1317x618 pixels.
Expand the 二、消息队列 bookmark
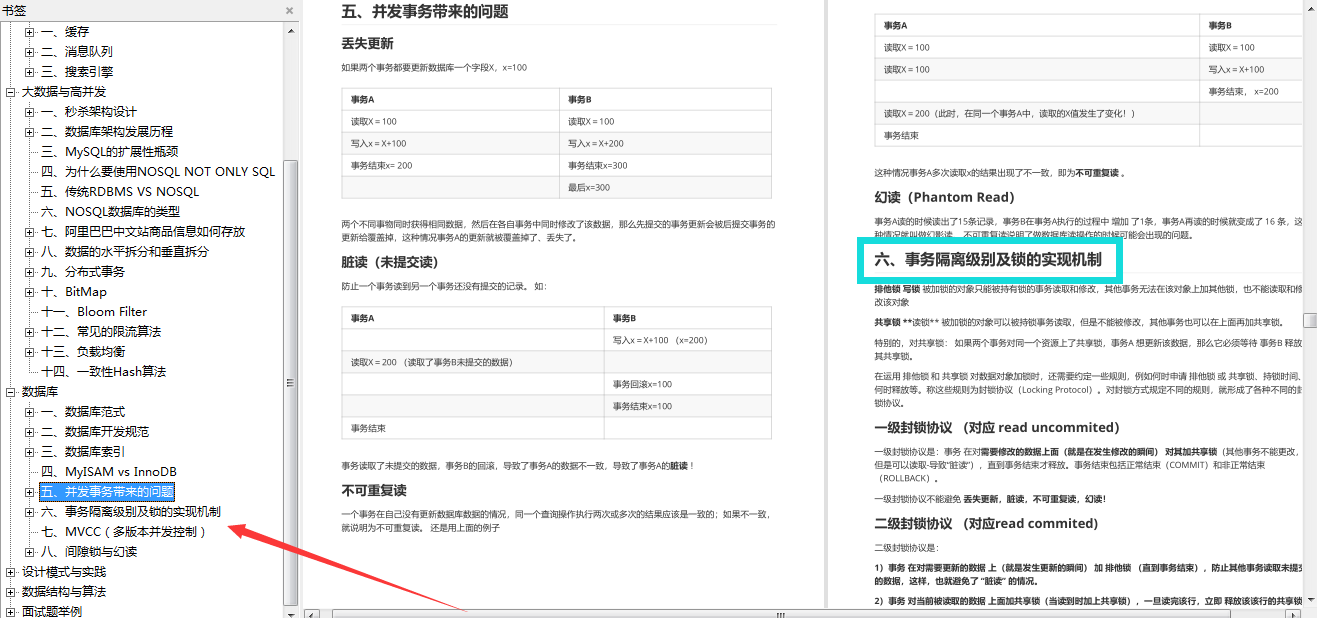[x=30, y=52]
